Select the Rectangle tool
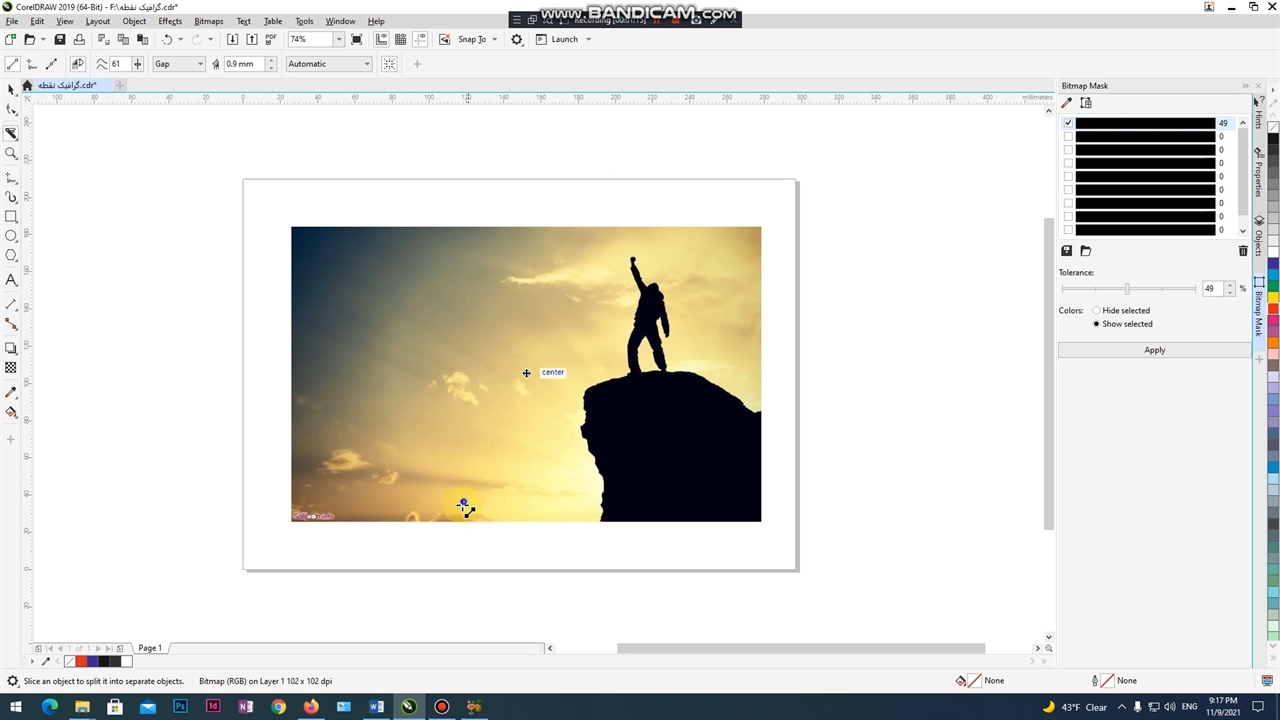1280x720 pixels. click(x=11, y=217)
